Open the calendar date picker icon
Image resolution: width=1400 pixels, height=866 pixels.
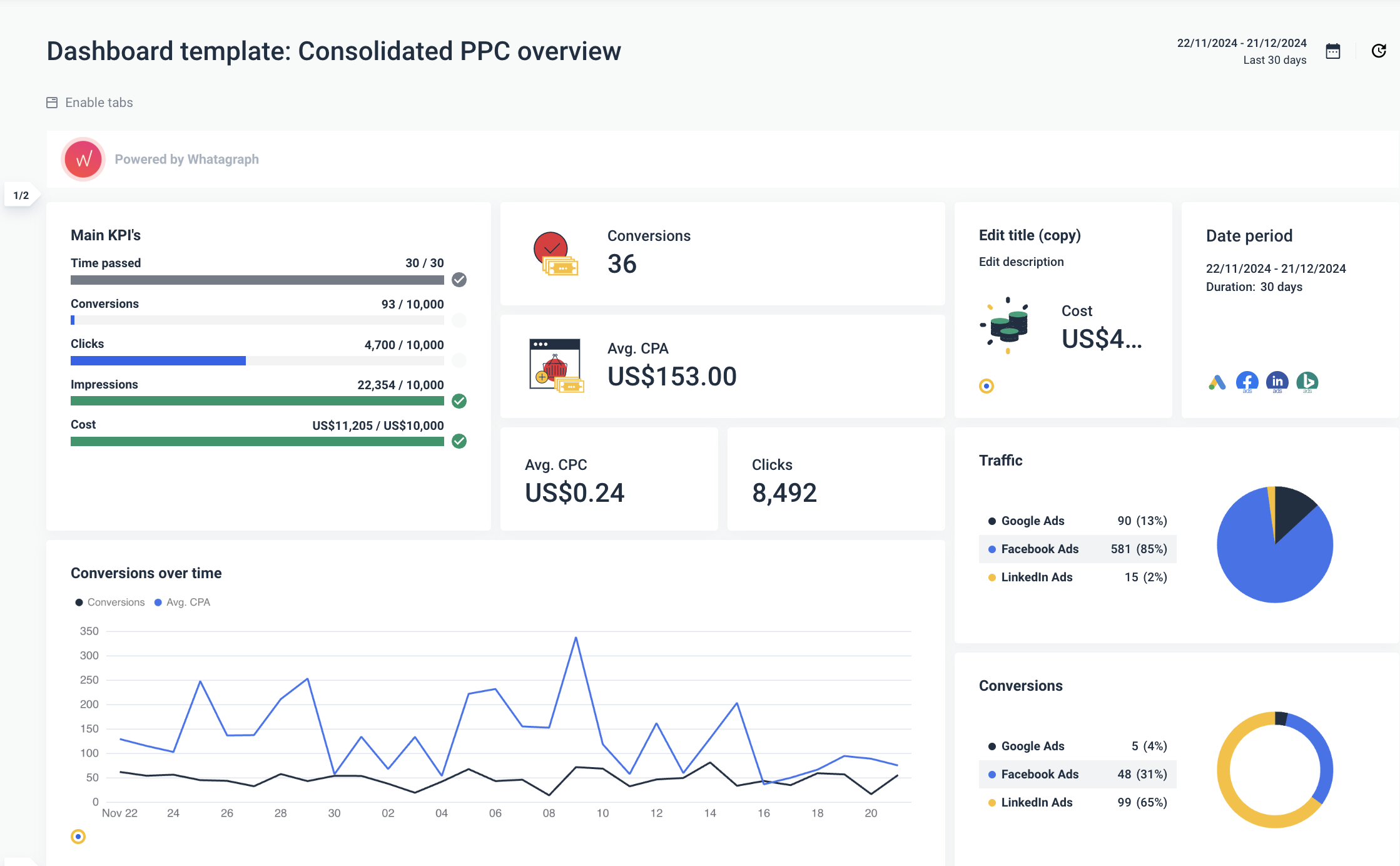tap(1333, 51)
